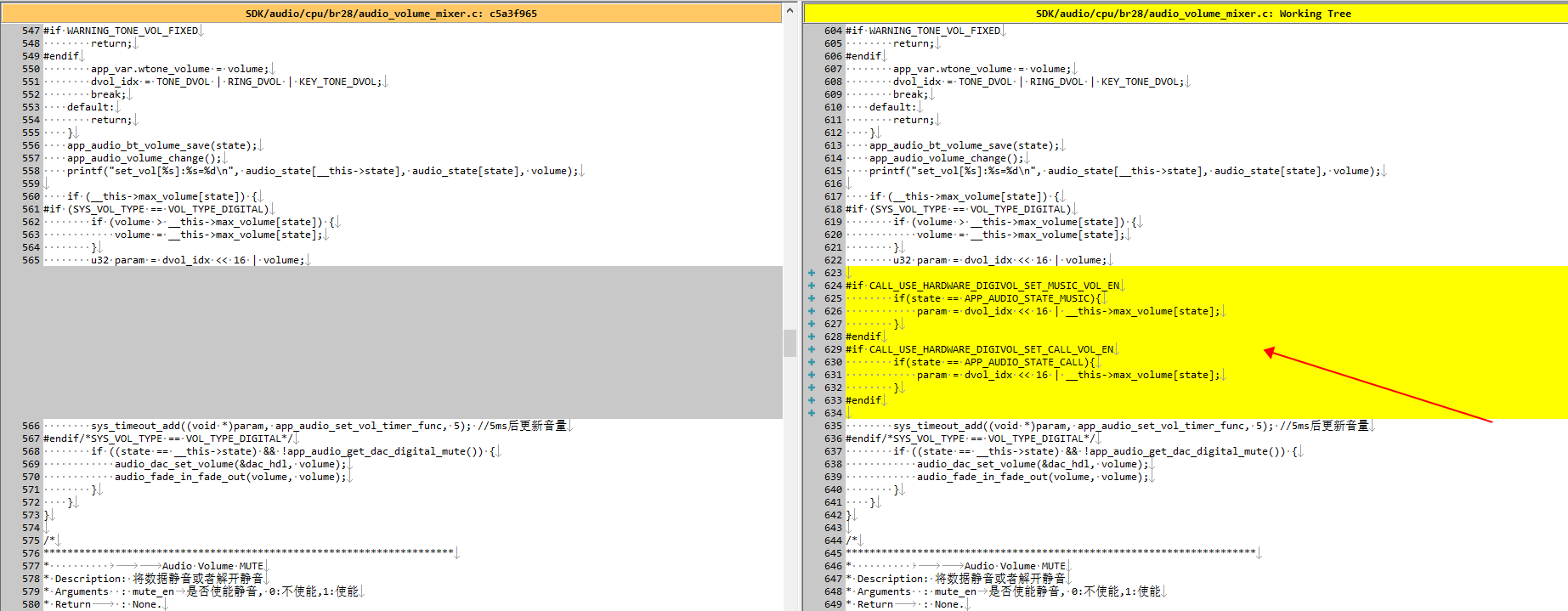
Task: Click the added-line plus marker on line 623
Action: click(x=812, y=273)
